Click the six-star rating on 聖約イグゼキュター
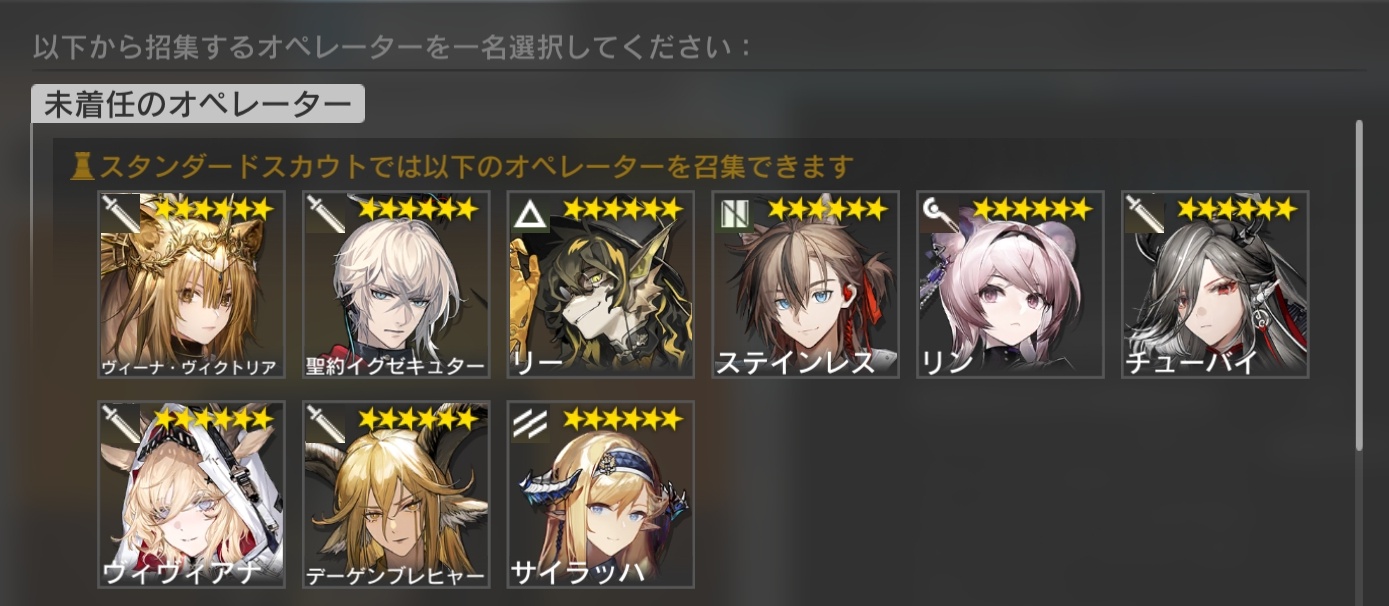The width and height of the screenshot is (1389, 606). click(x=418, y=209)
